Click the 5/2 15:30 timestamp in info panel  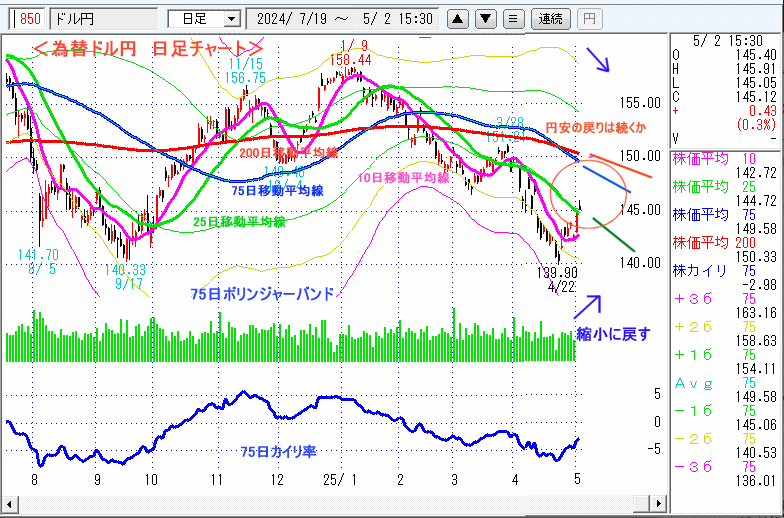tap(728, 40)
